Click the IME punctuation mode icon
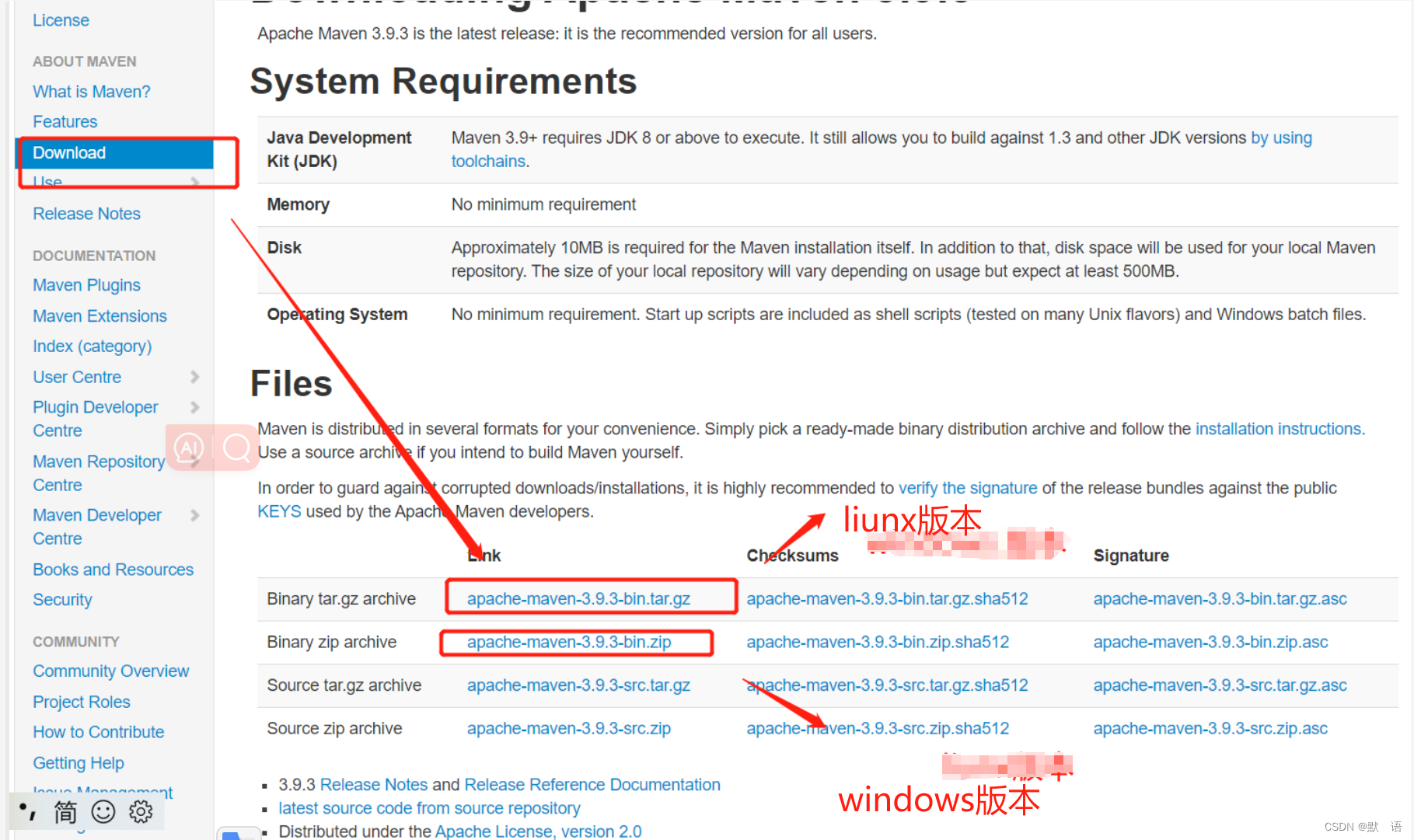Image resolution: width=1414 pixels, height=840 pixels. [x=28, y=812]
